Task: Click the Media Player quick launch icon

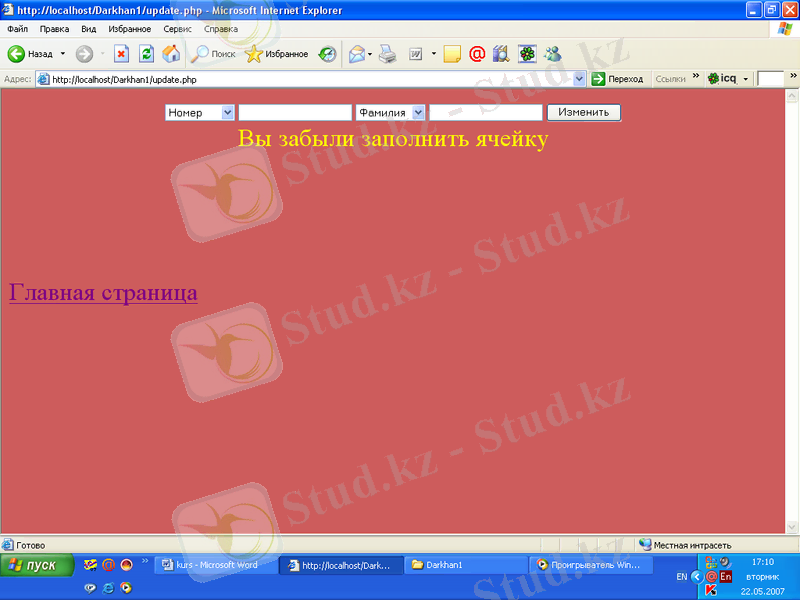Action: click(126, 588)
